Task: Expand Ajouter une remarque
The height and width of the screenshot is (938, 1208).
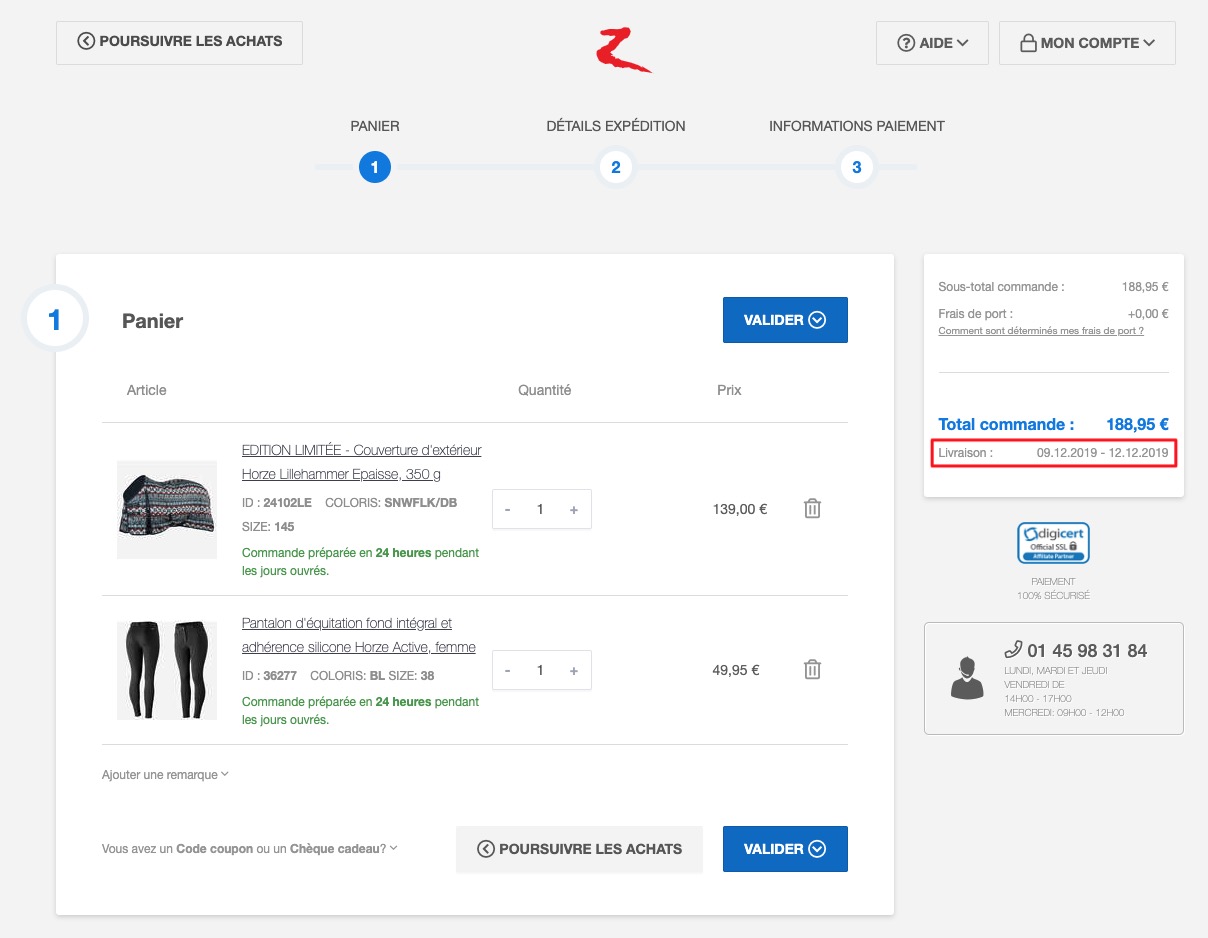Action: [165, 775]
